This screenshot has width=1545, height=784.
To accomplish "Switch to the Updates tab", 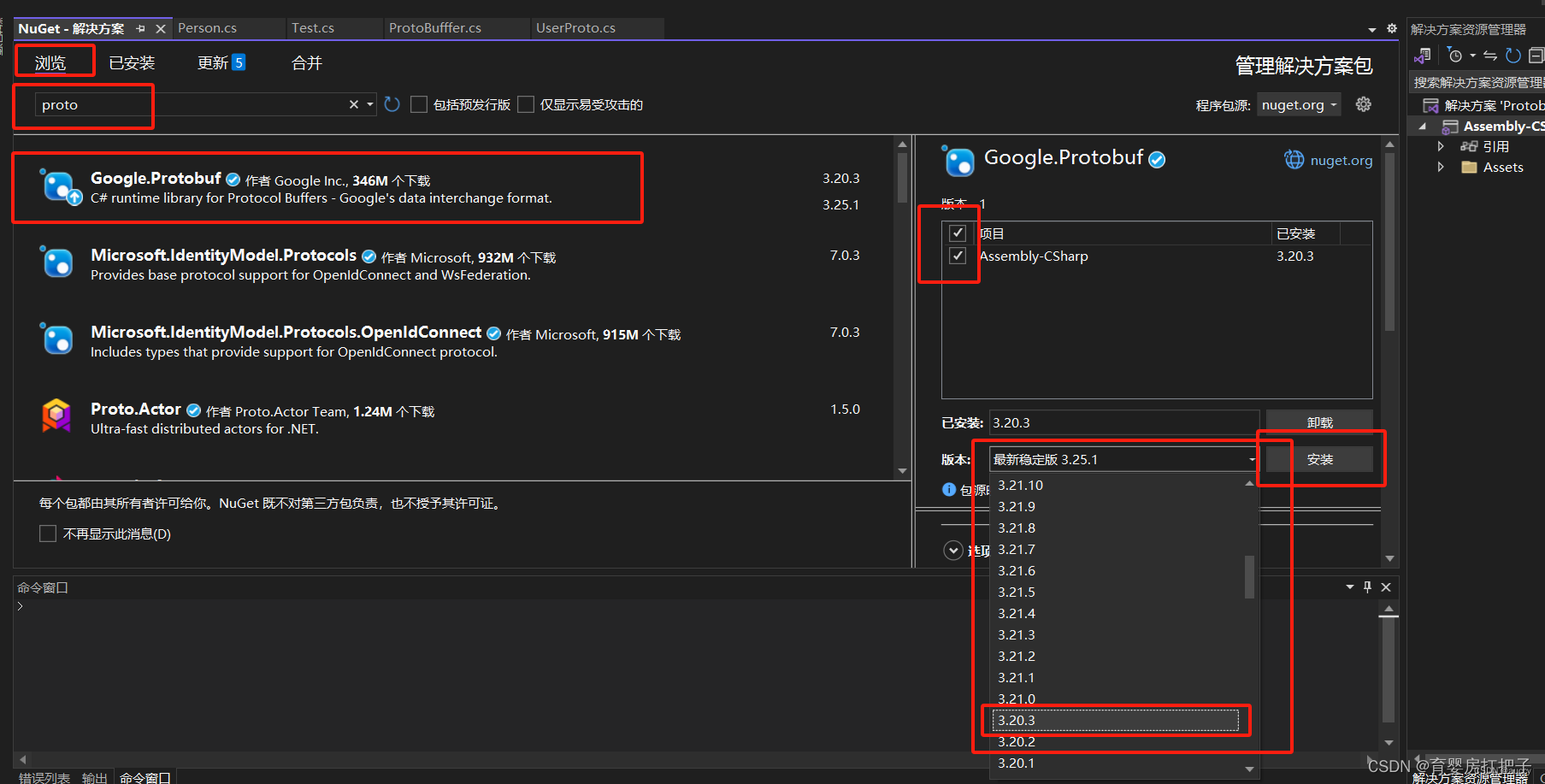I will click(x=221, y=63).
